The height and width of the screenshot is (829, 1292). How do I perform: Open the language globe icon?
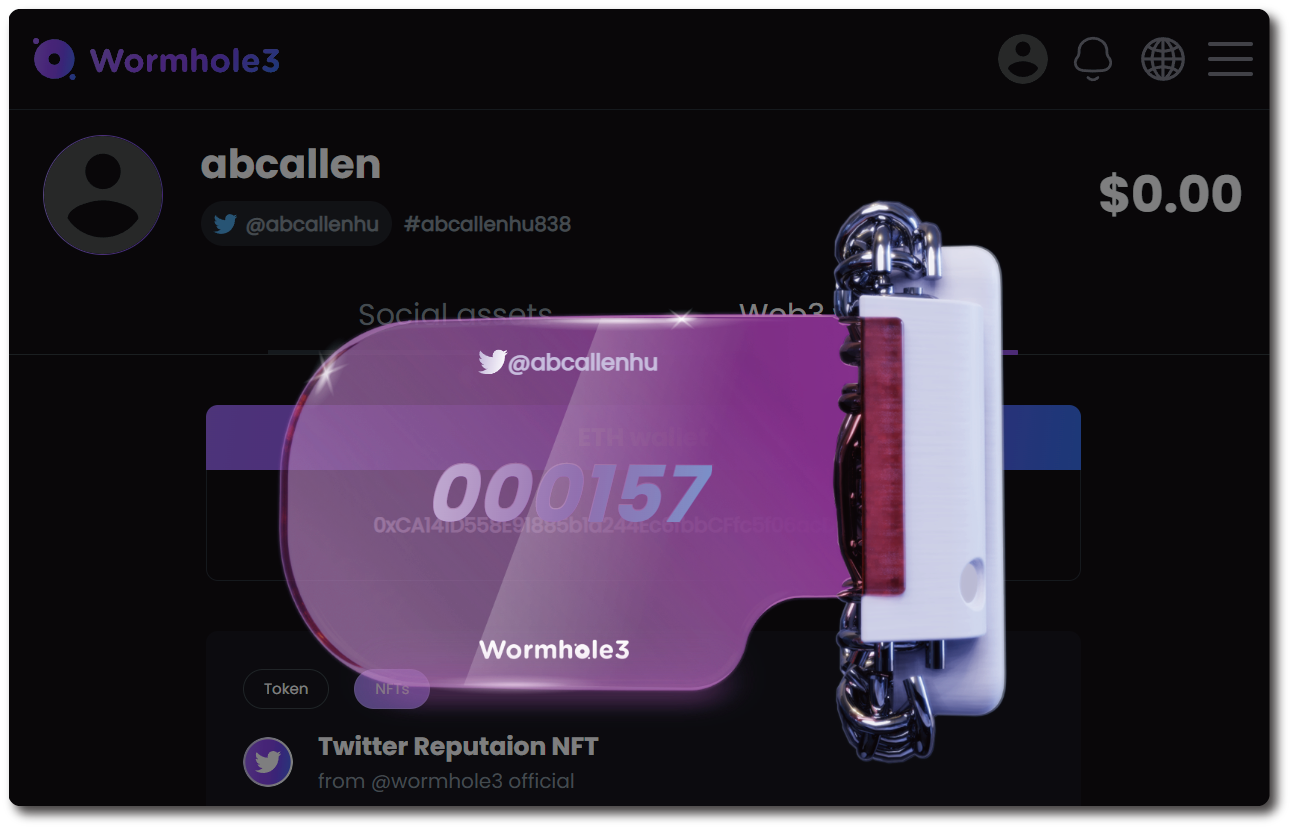pyautogui.click(x=1162, y=60)
